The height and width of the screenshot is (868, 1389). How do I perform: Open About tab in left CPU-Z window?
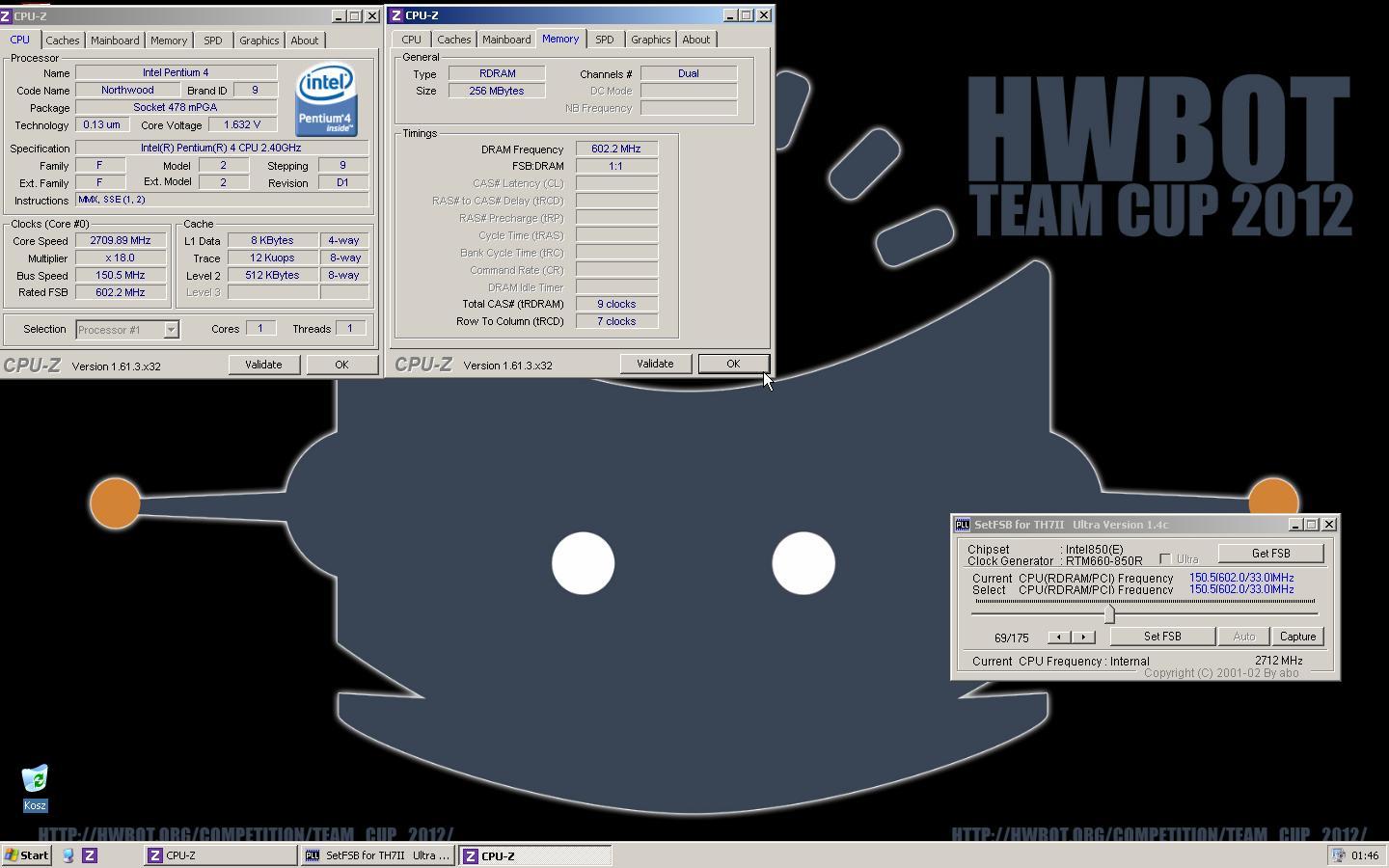(305, 41)
